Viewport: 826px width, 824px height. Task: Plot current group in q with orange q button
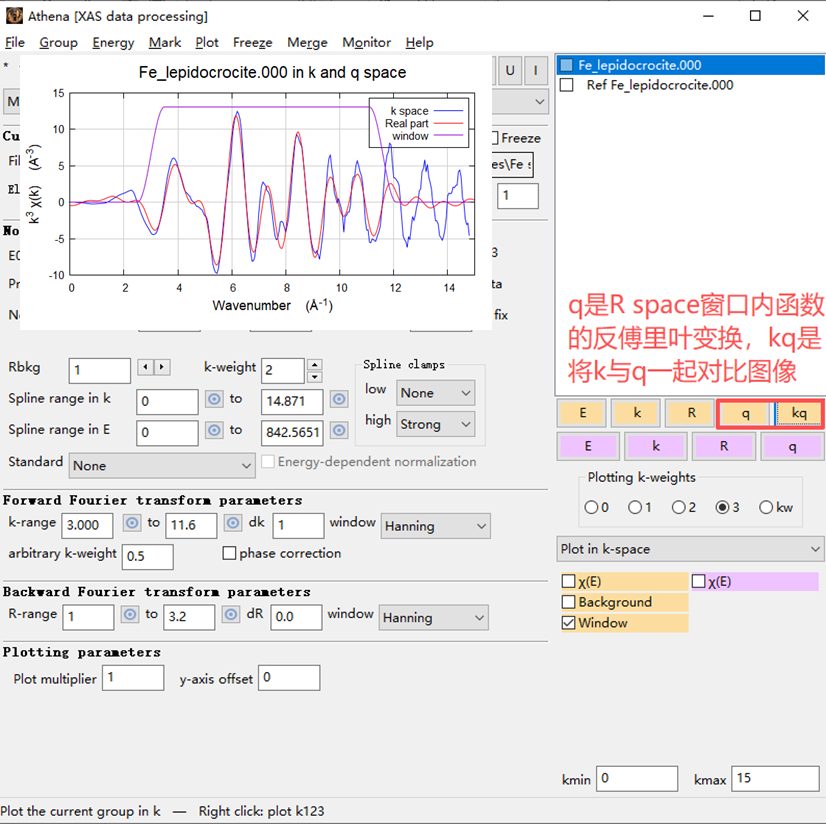pos(745,413)
